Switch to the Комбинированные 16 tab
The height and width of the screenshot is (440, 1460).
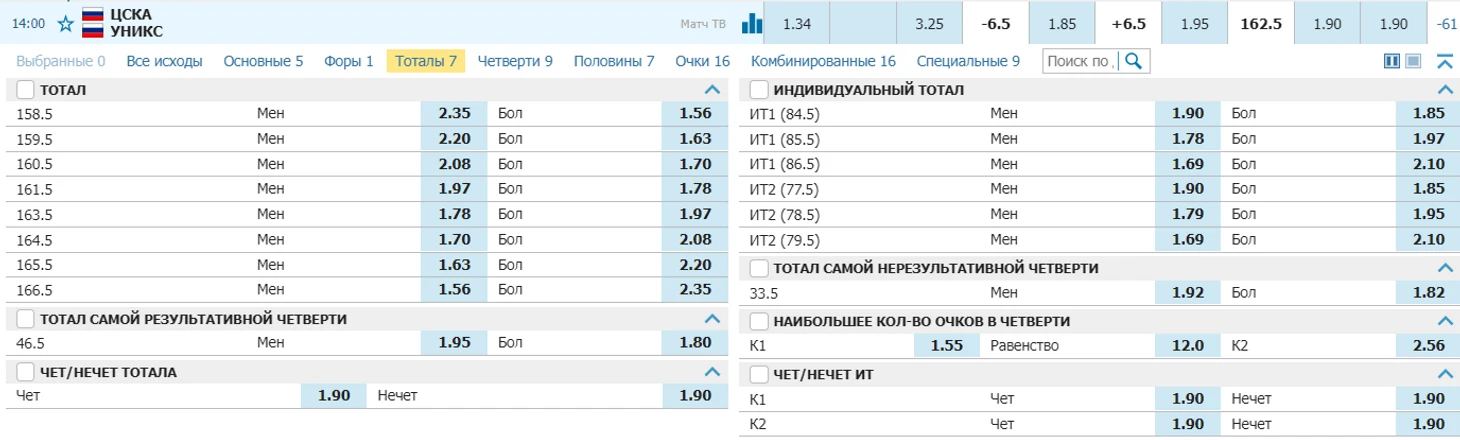point(823,62)
